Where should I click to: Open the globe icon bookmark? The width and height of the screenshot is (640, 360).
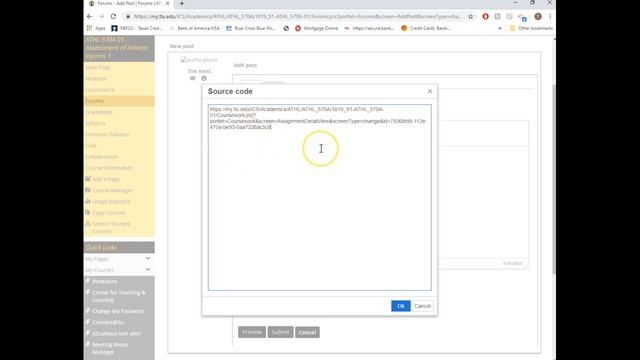click(286, 28)
